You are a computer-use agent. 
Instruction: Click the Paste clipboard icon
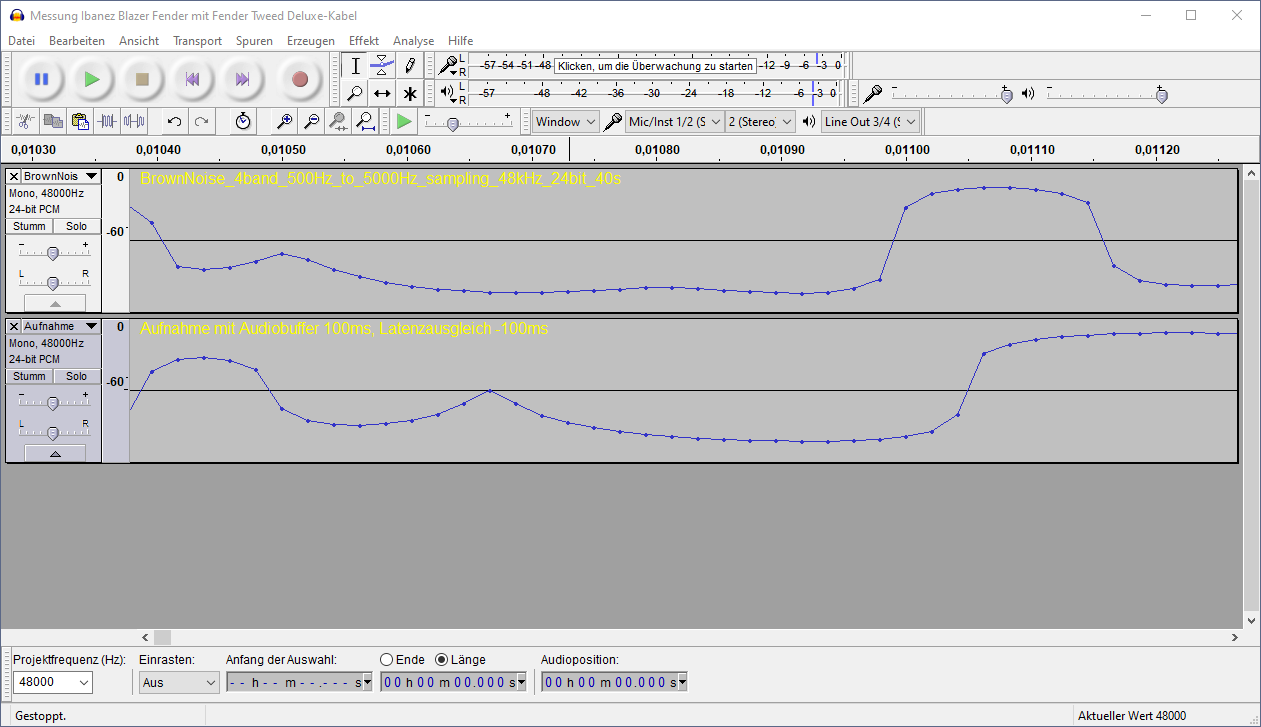click(81, 121)
